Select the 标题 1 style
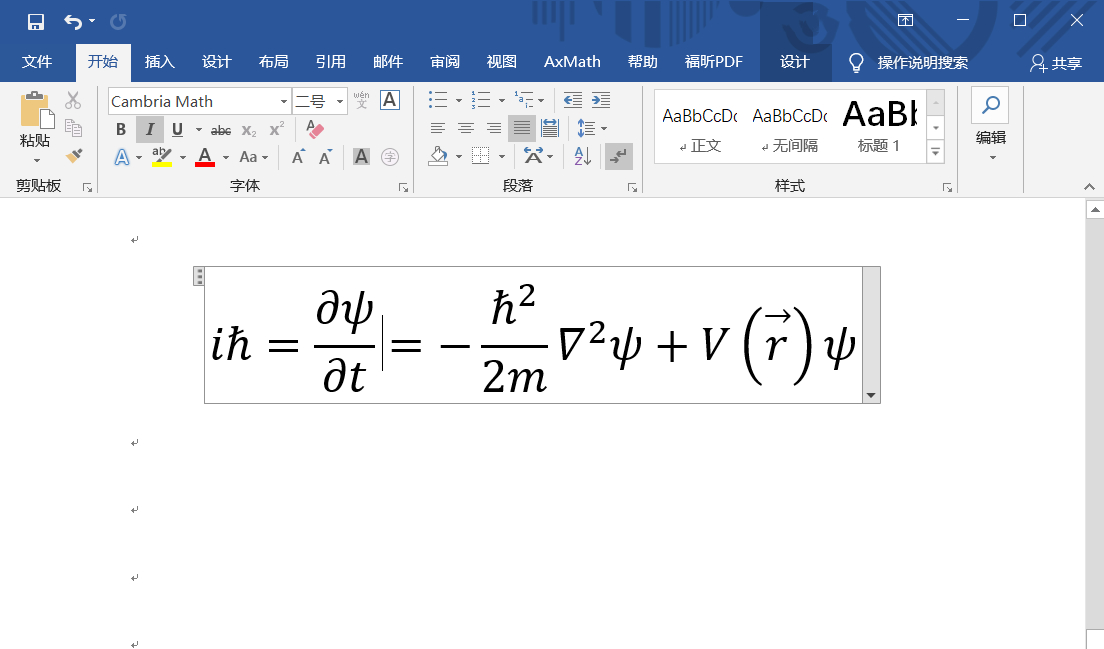The height and width of the screenshot is (649, 1104). click(879, 127)
